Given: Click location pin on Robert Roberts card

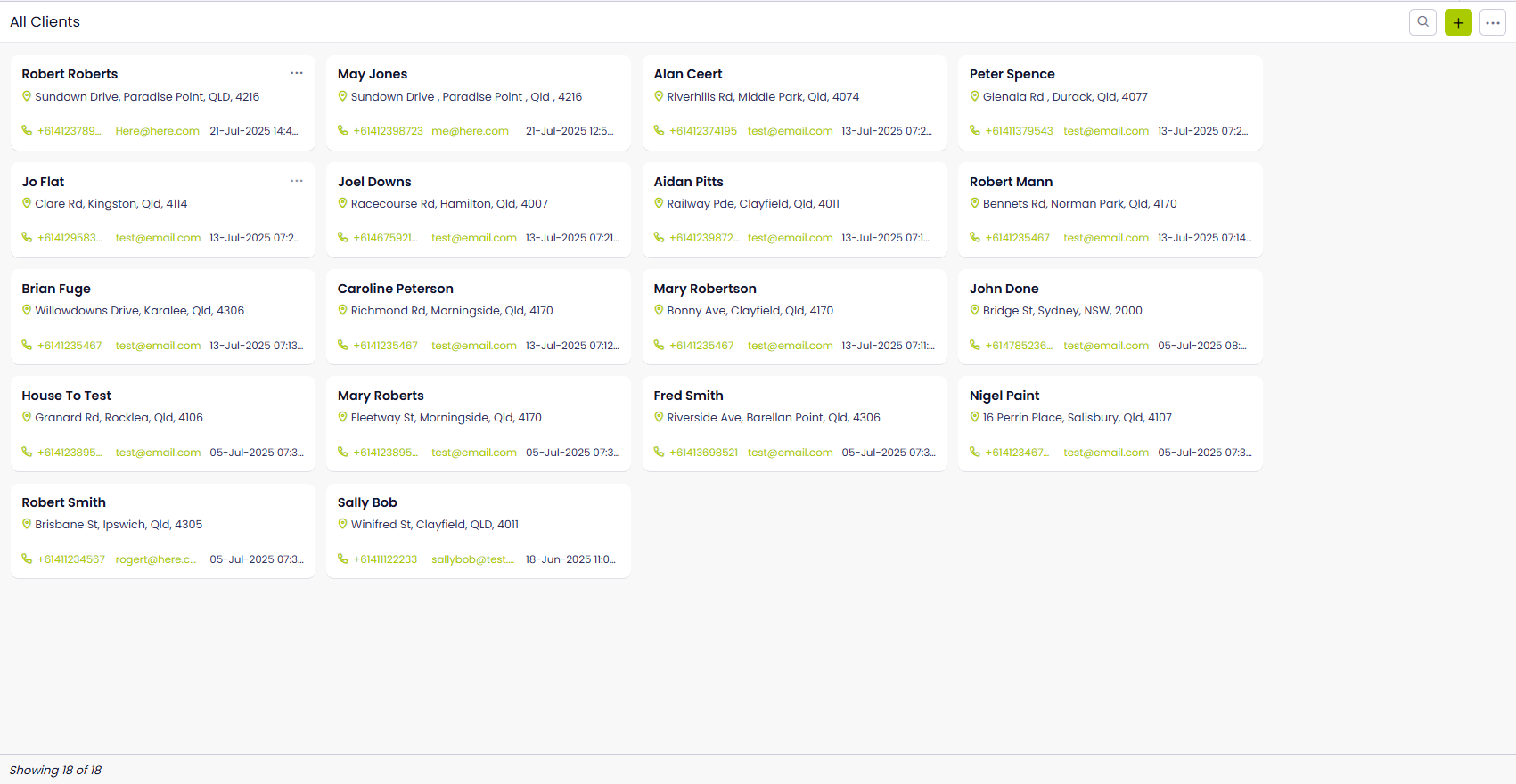Looking at the screenshot, I should 27,96.
